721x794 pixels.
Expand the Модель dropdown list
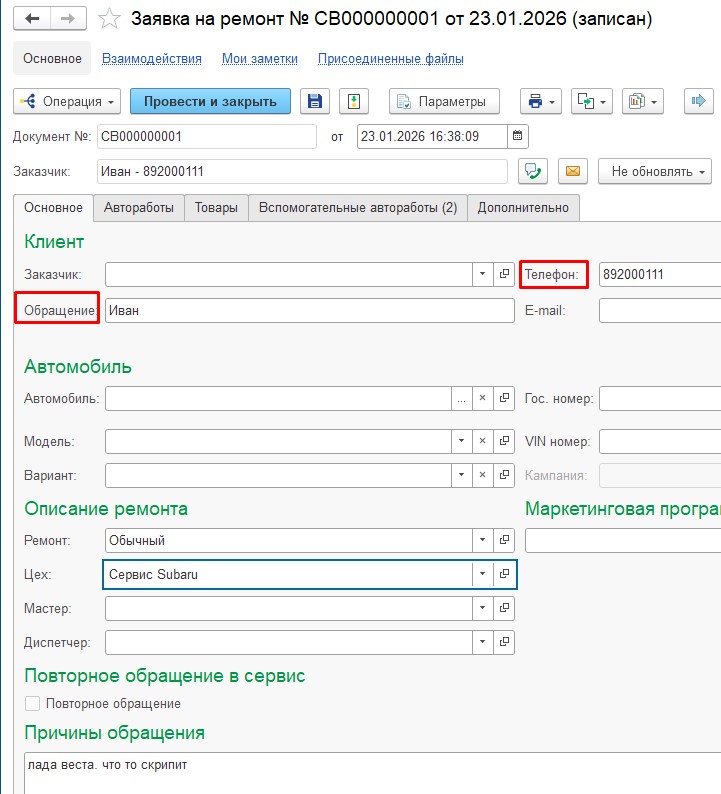(x=461, y=441)
